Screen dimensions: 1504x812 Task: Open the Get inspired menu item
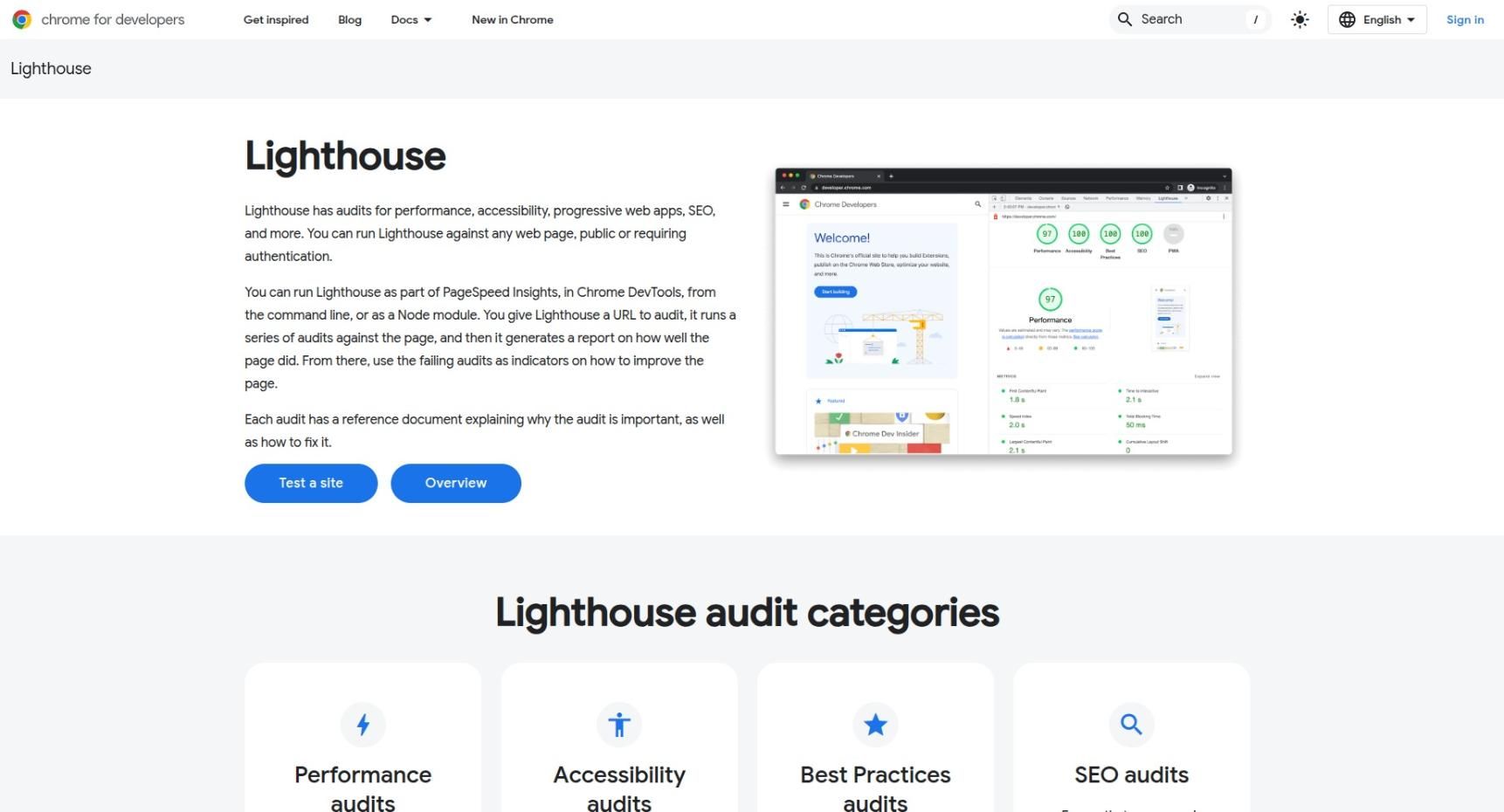point(276,19)
